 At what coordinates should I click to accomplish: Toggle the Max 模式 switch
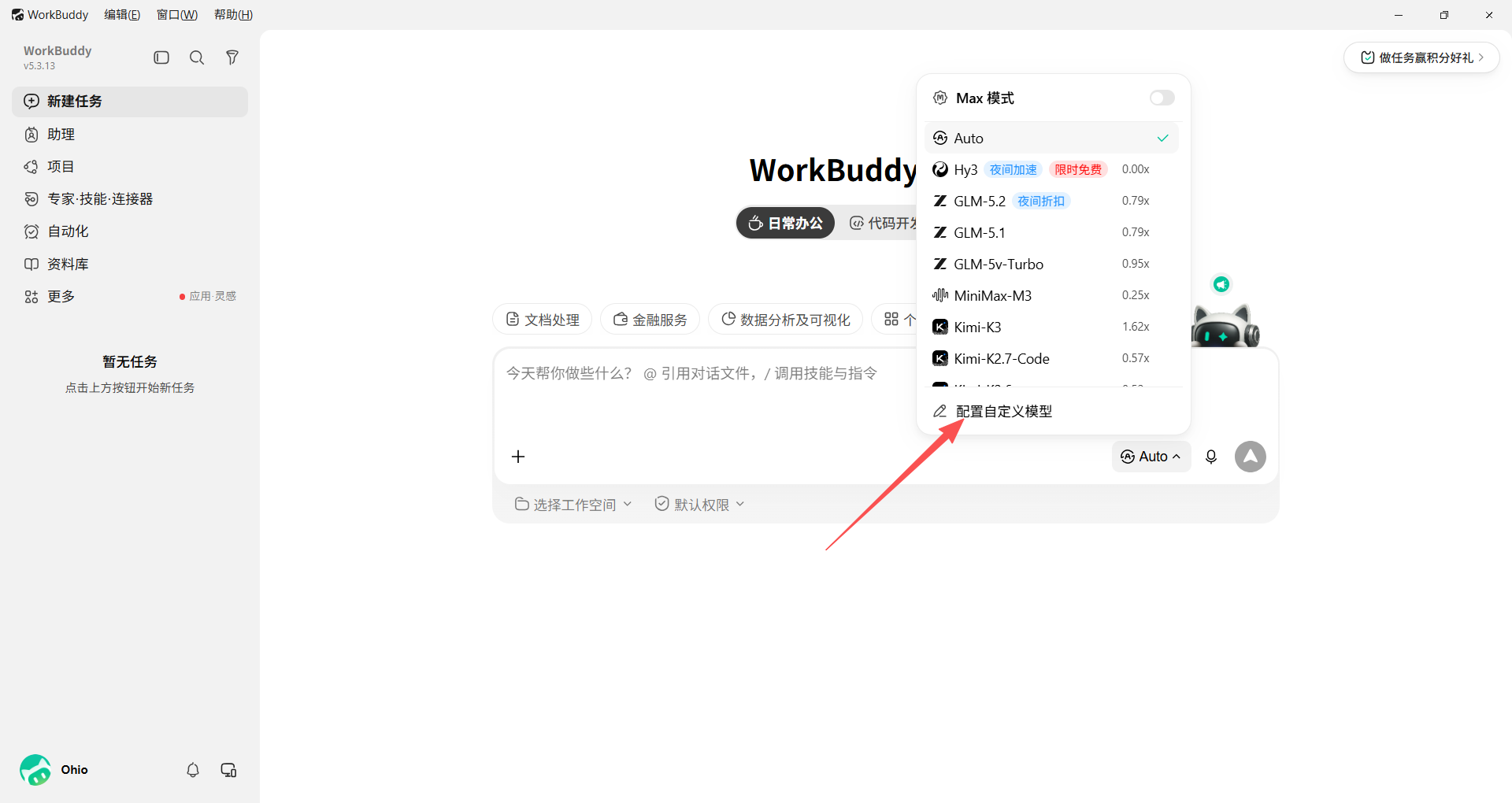(x=1162, y=98)
